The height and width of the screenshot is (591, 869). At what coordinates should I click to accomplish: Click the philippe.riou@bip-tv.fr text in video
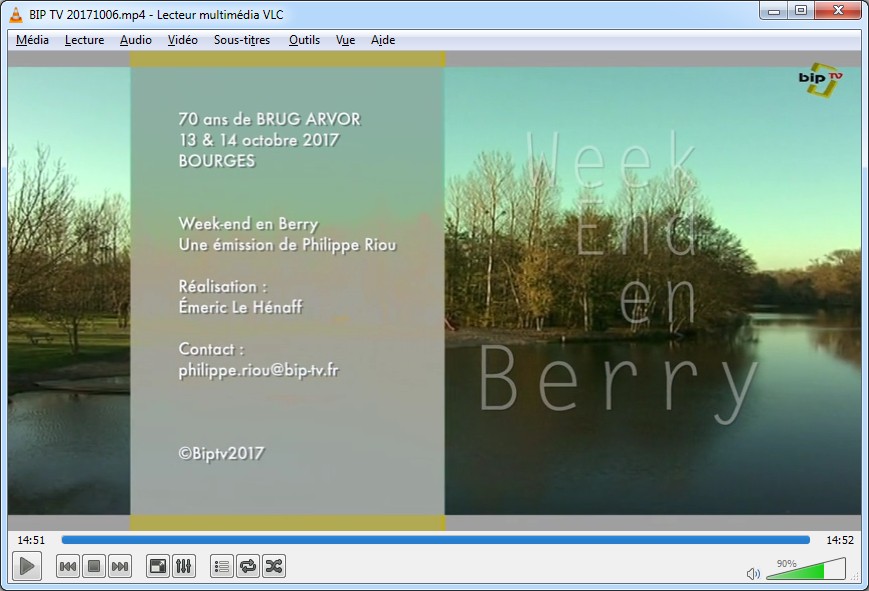pos(258,370)
